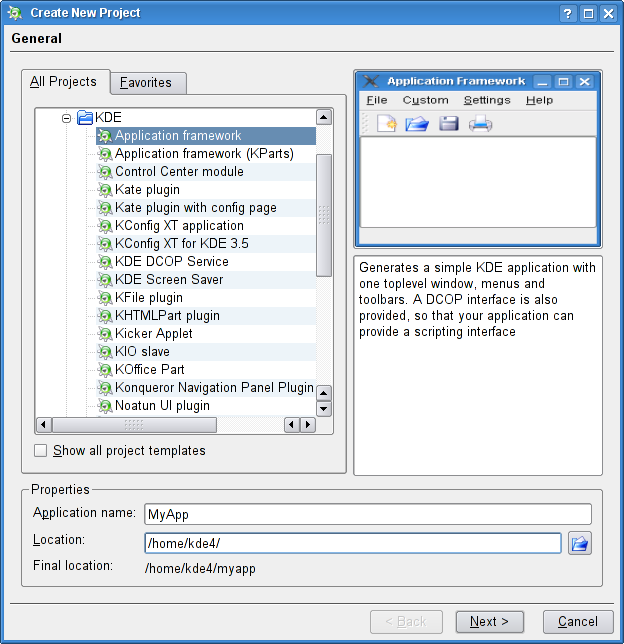Click the new document icon in preview
Viewport: 624px width, 644px height.
[386, 124]
